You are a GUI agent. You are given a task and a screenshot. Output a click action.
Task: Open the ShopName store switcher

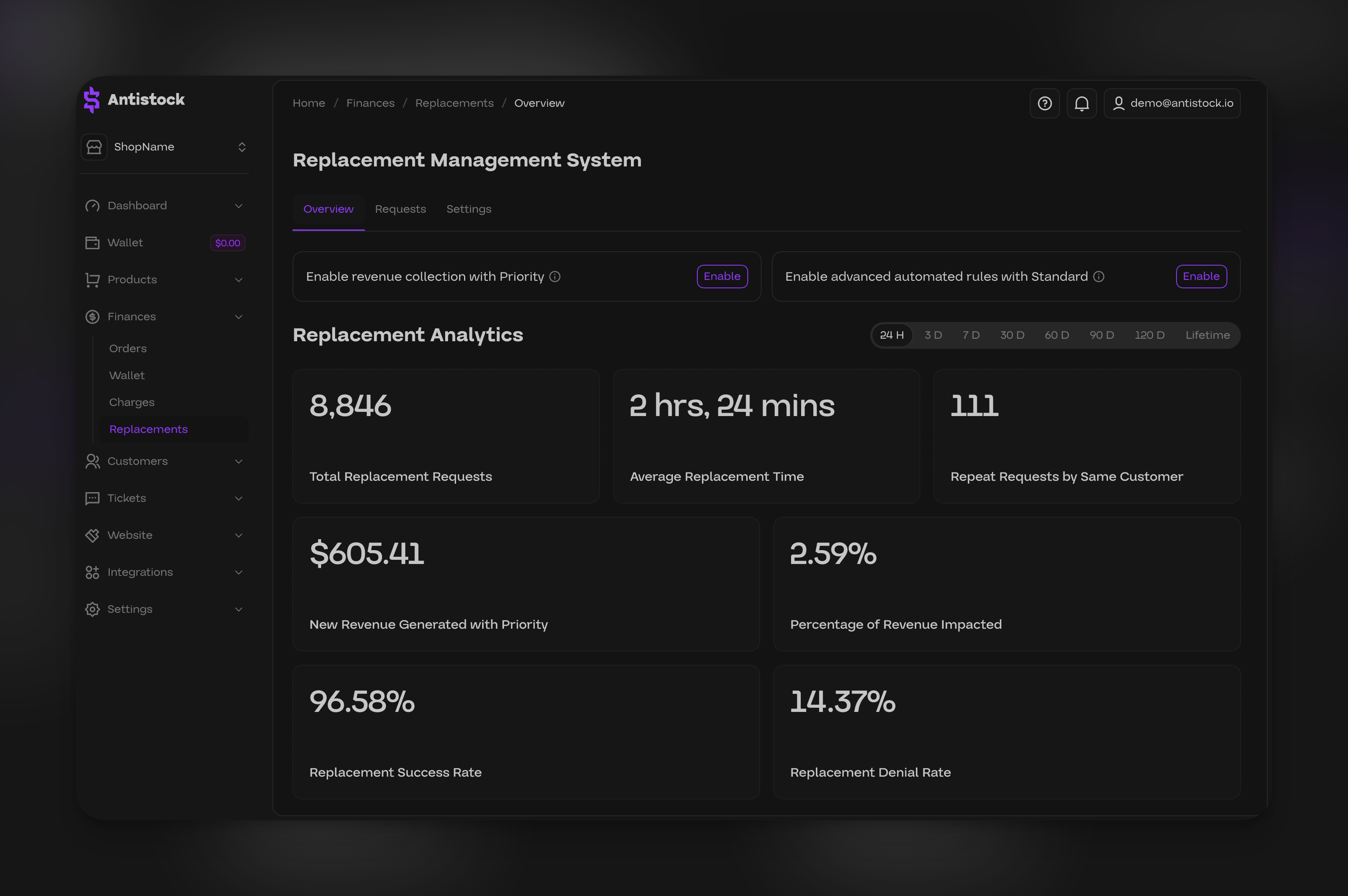pyautogui.click(x=165, y=147)
